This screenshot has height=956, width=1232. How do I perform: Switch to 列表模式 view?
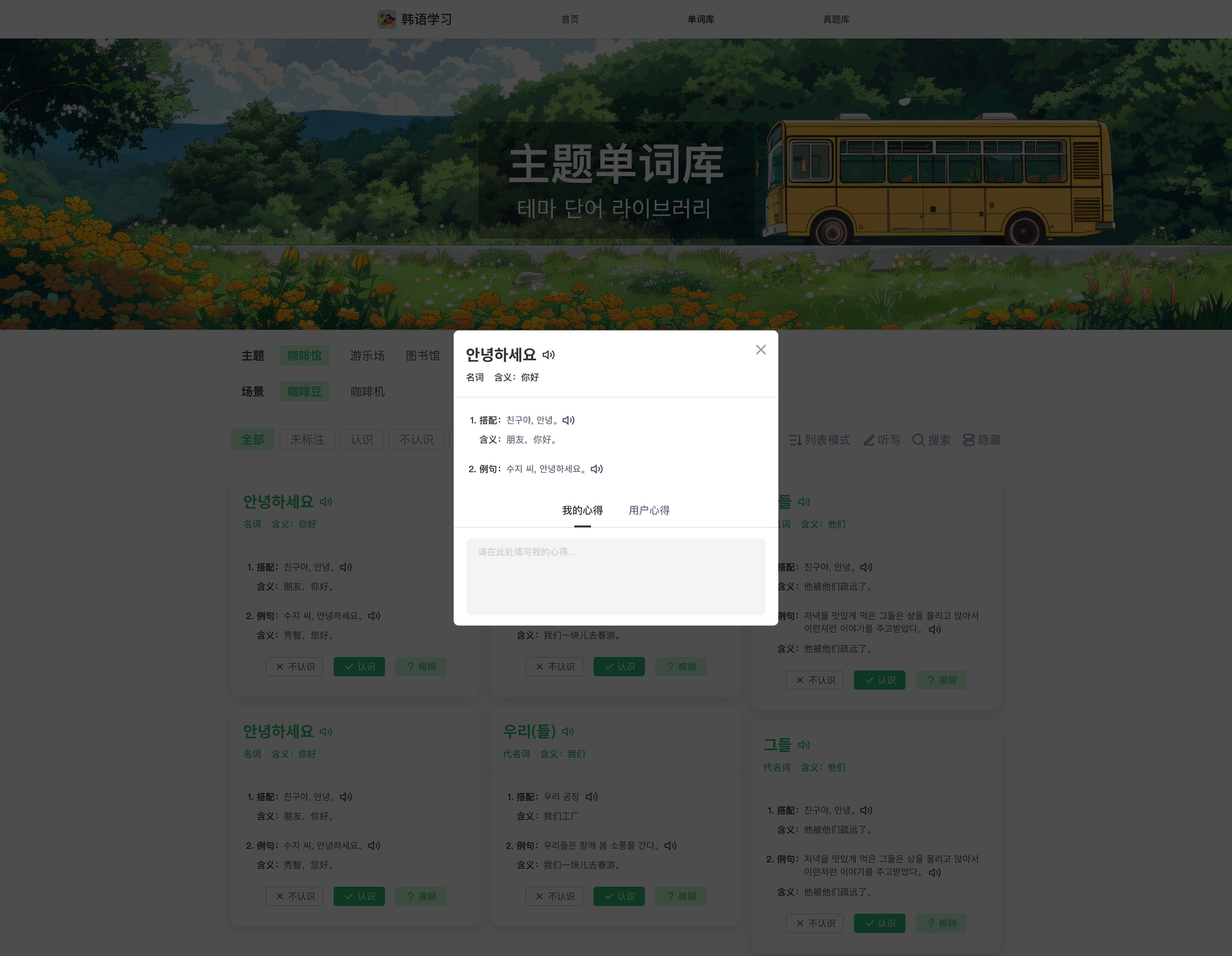819,440
